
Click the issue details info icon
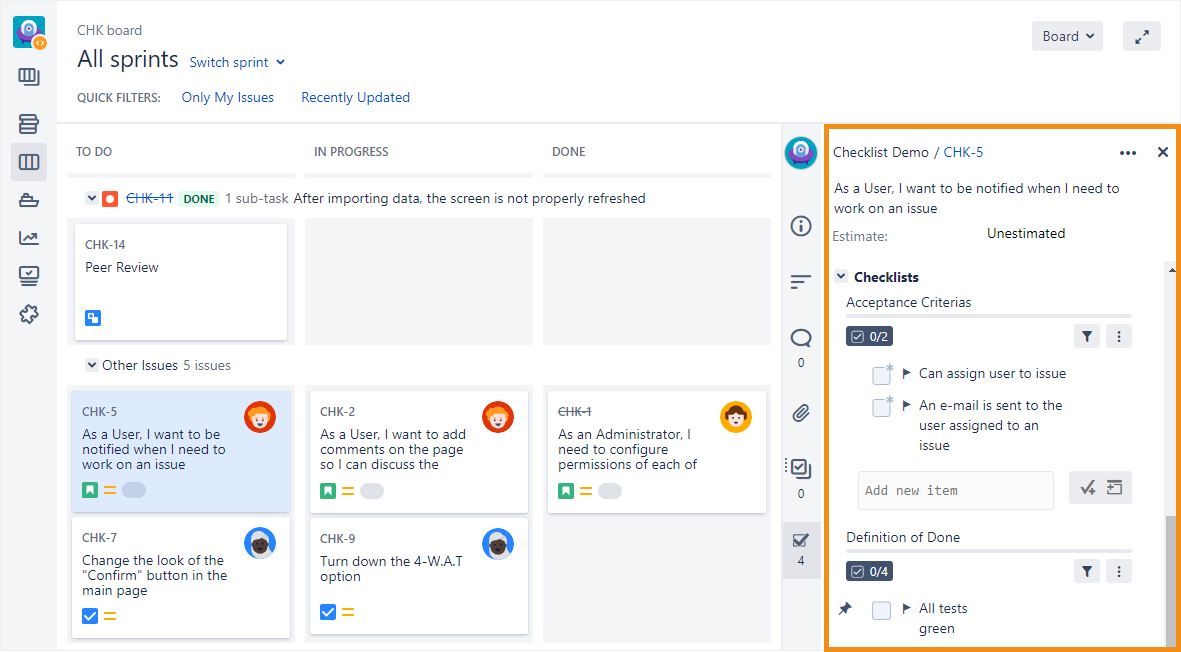(800, 226)
